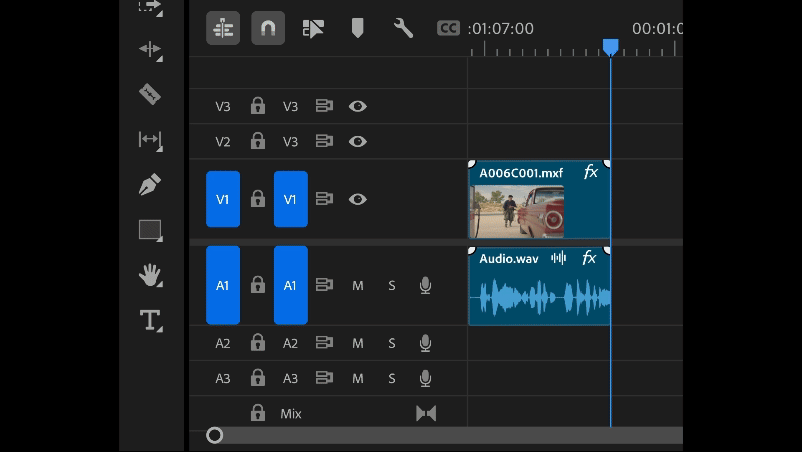
Task: Select the Slip tool
Action: [x=150, y=140]
